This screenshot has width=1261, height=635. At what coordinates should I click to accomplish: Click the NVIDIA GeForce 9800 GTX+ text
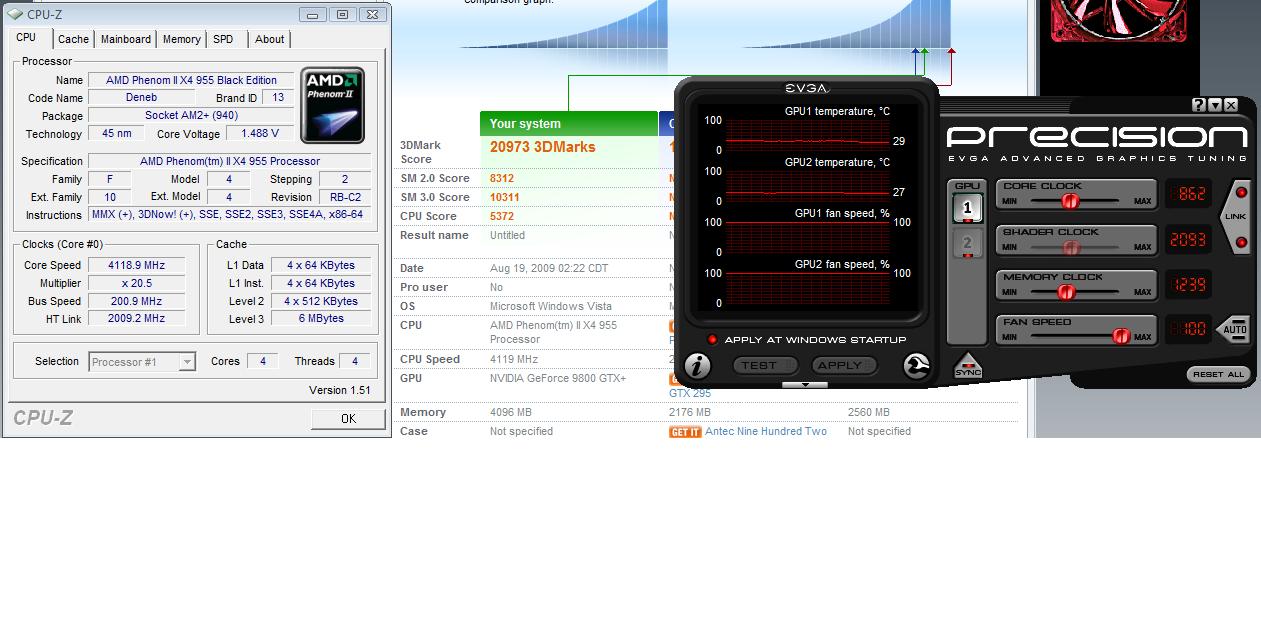point(558,378)
